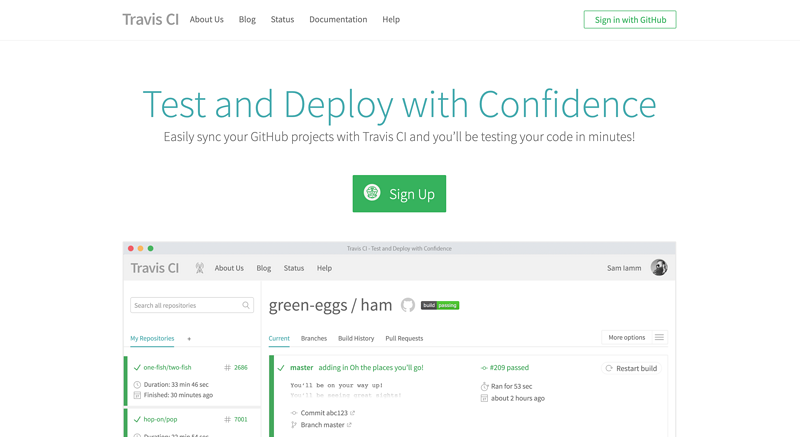The height and width of the screenshot is (437, 800).
Task: Click the broadcast tower icon in the mockup header
Action: click(199, 268)
